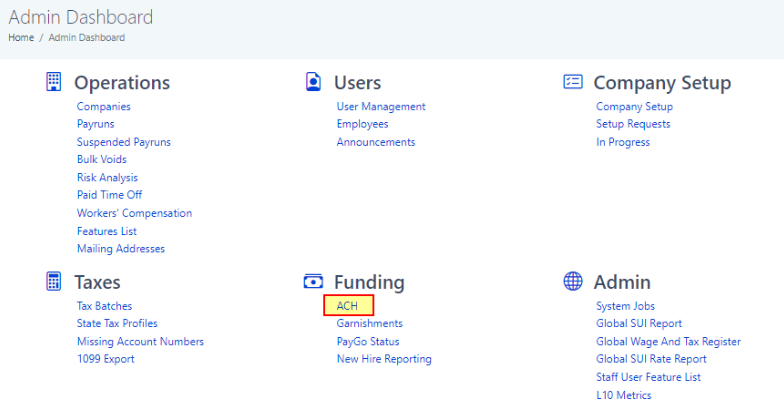Open State Tax Profiles link
The width and height of the screenshot is (784, 419).
(117, 324)
